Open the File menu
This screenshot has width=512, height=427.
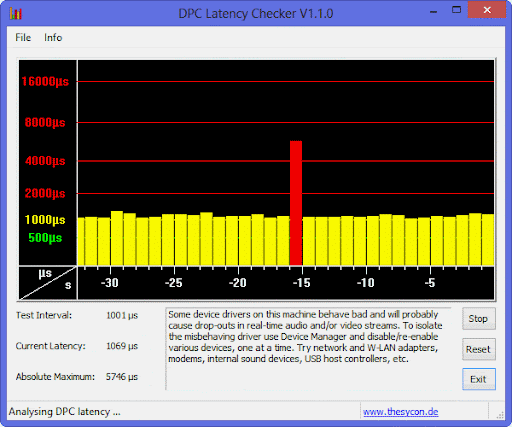point(23,37)
